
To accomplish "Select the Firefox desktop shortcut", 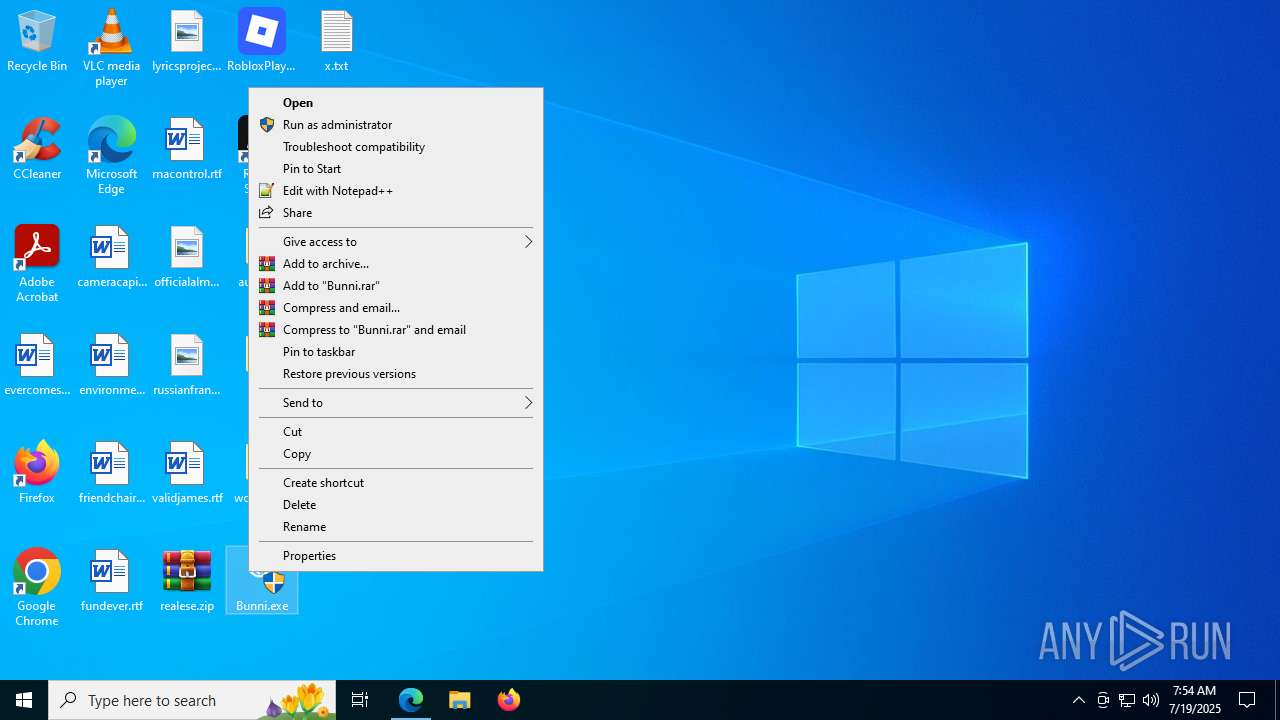I will tap(37, 474).
